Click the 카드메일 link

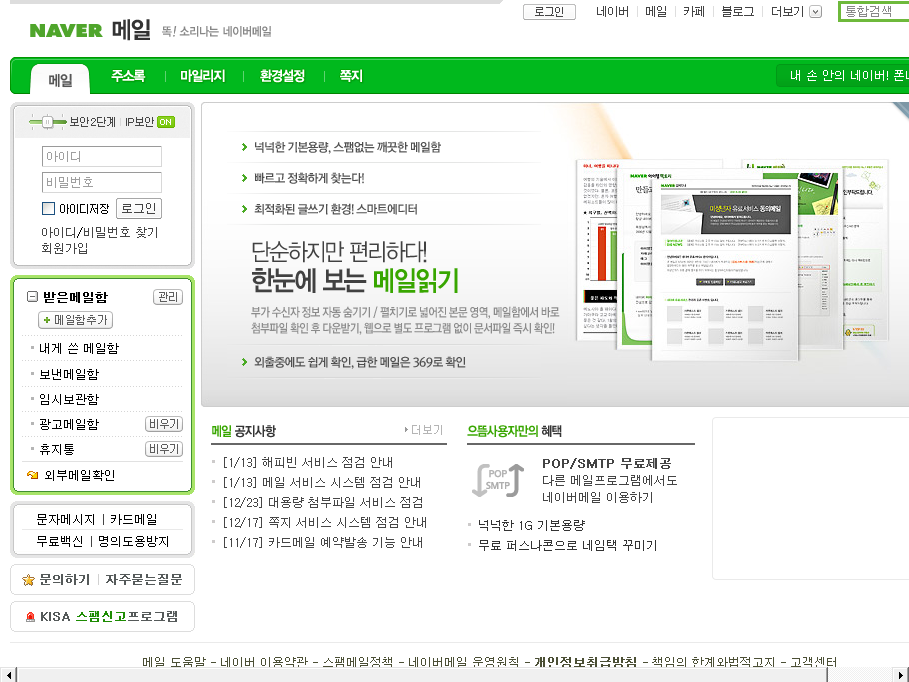[133, 519]
